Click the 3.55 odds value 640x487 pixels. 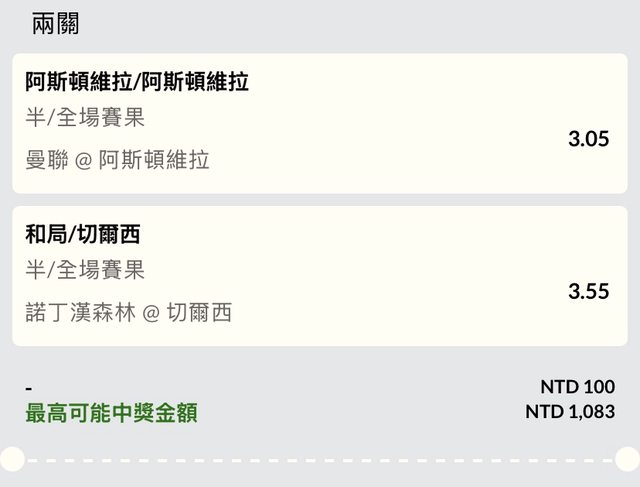[588, 291]
